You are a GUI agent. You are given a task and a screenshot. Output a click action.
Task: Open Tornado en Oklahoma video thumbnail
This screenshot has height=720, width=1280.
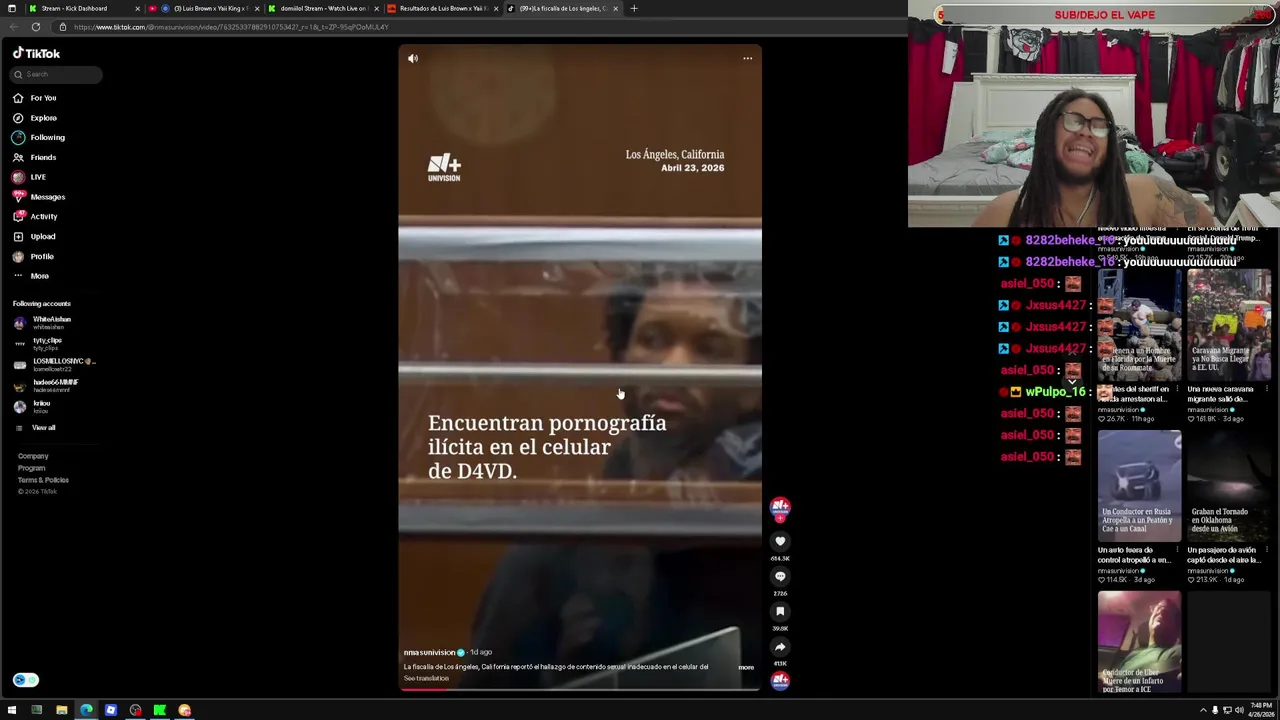click(1229, 486)
